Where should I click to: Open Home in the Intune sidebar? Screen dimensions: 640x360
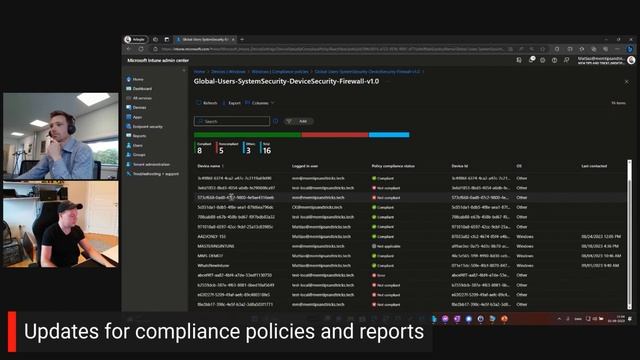[x=135, y=79]
